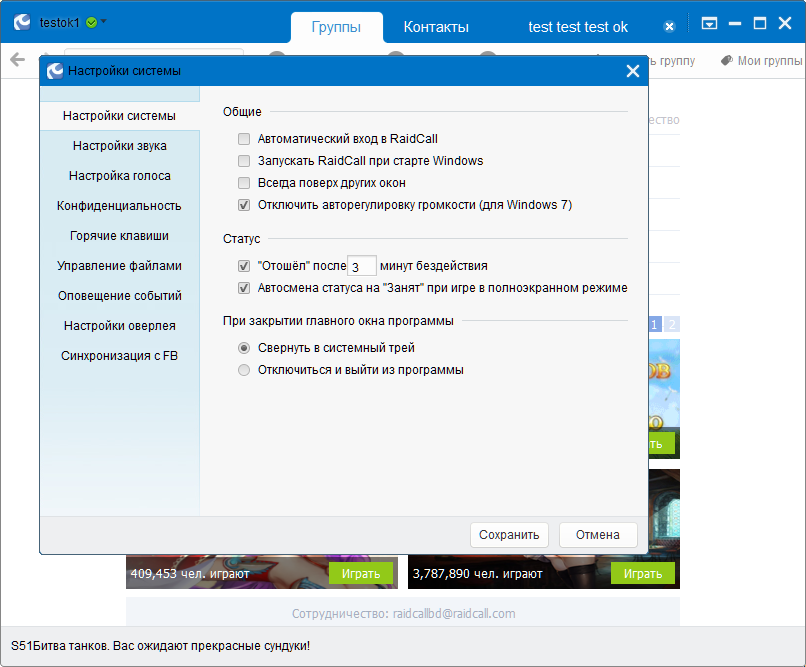
Task: Open the online status dropdown next to testok1
Action: [x=103, y=21]
